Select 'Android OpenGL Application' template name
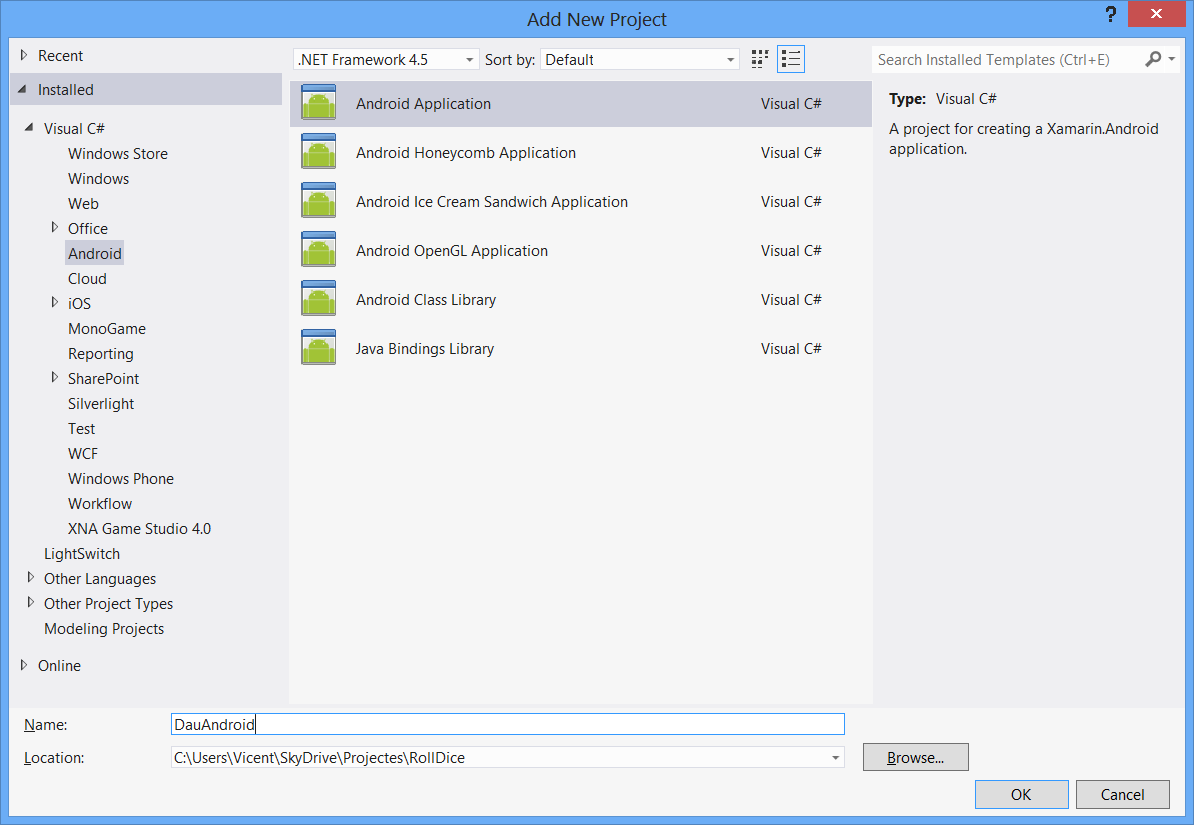1194x825 pixels. coord(452,251)
